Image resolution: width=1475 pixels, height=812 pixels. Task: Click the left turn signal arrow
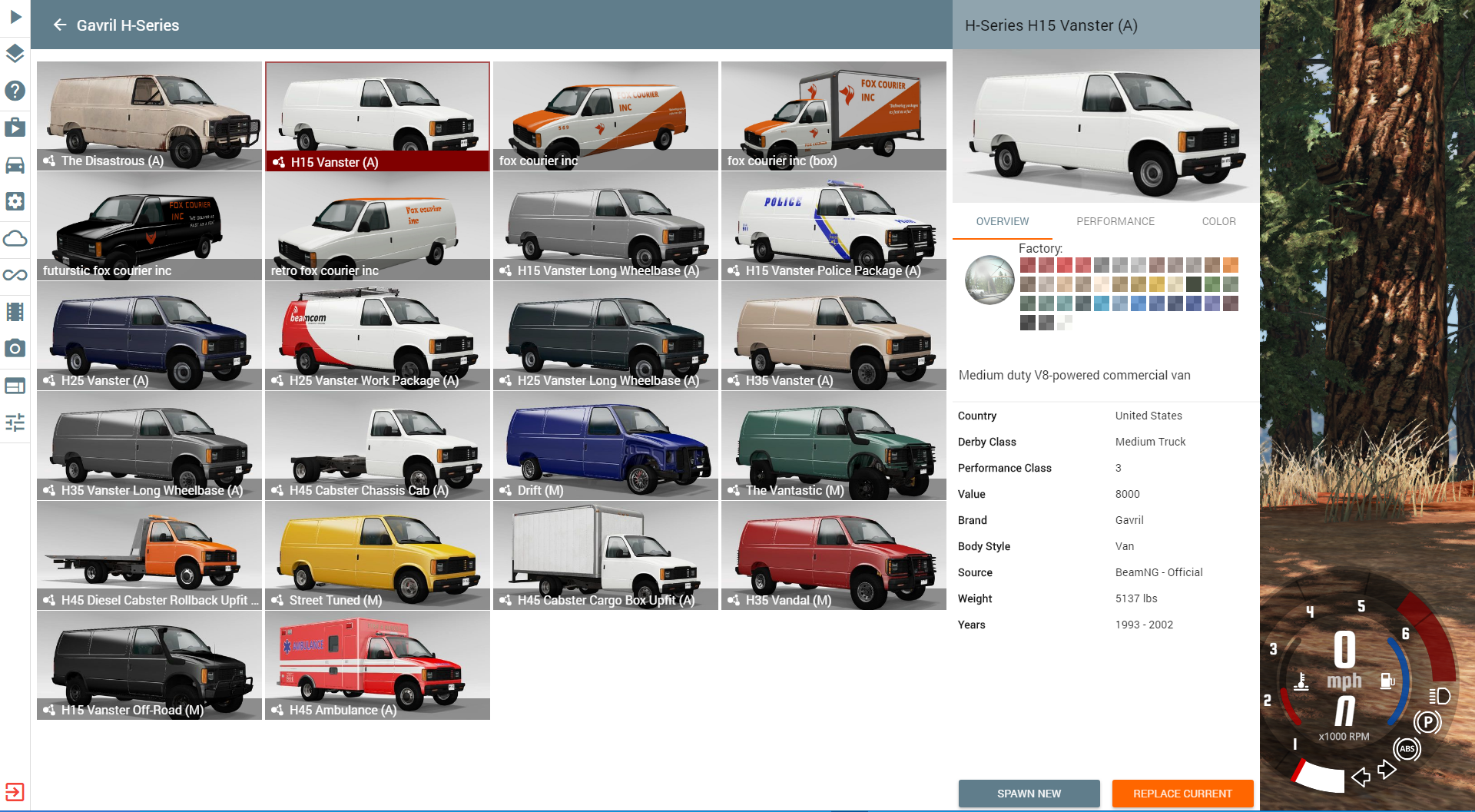point(1361,777)
